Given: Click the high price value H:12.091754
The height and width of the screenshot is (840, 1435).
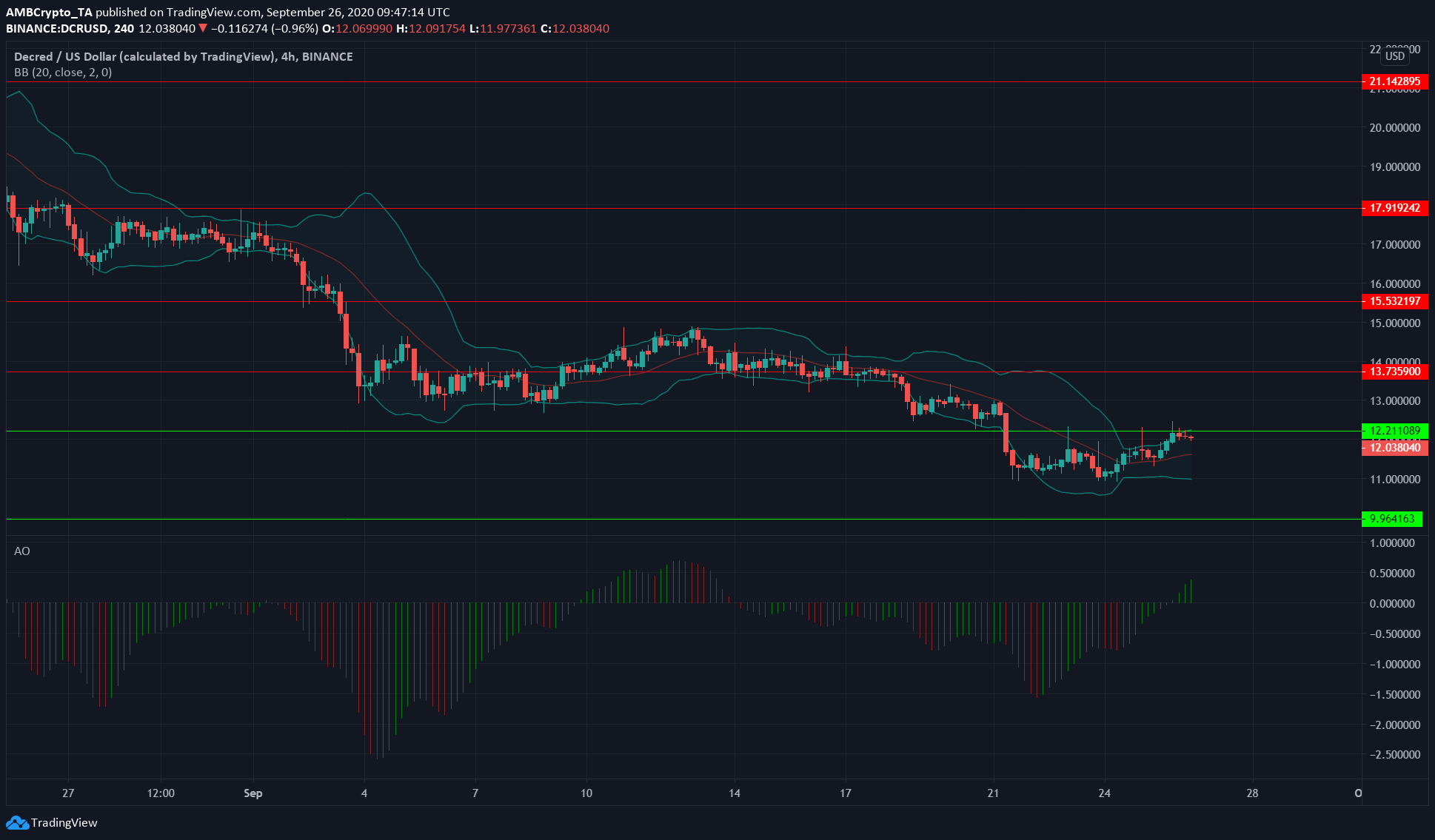Looking at the screenshot, I should [431, 29].
